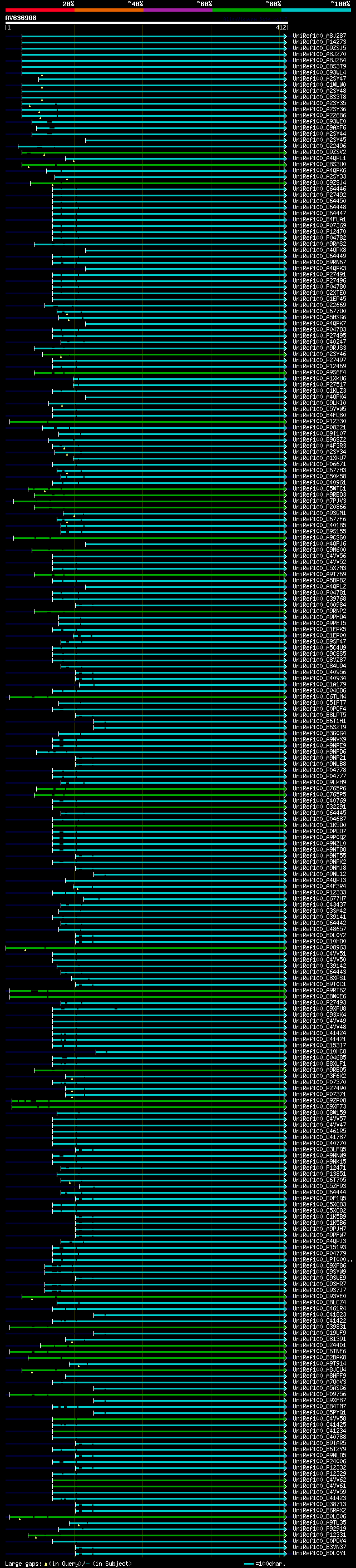Select label UniRef100_P24006
Screen dimensions: 356x1568
[319, 1462]
